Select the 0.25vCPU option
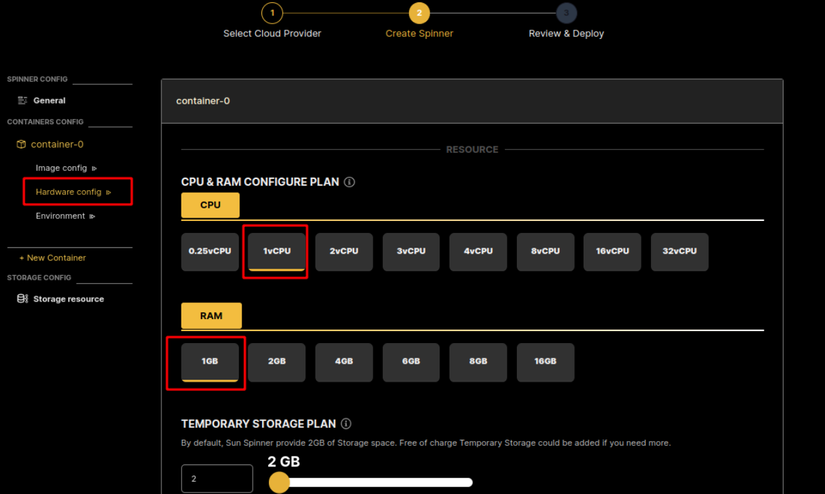The image size is (825, 494). [210, 252]
